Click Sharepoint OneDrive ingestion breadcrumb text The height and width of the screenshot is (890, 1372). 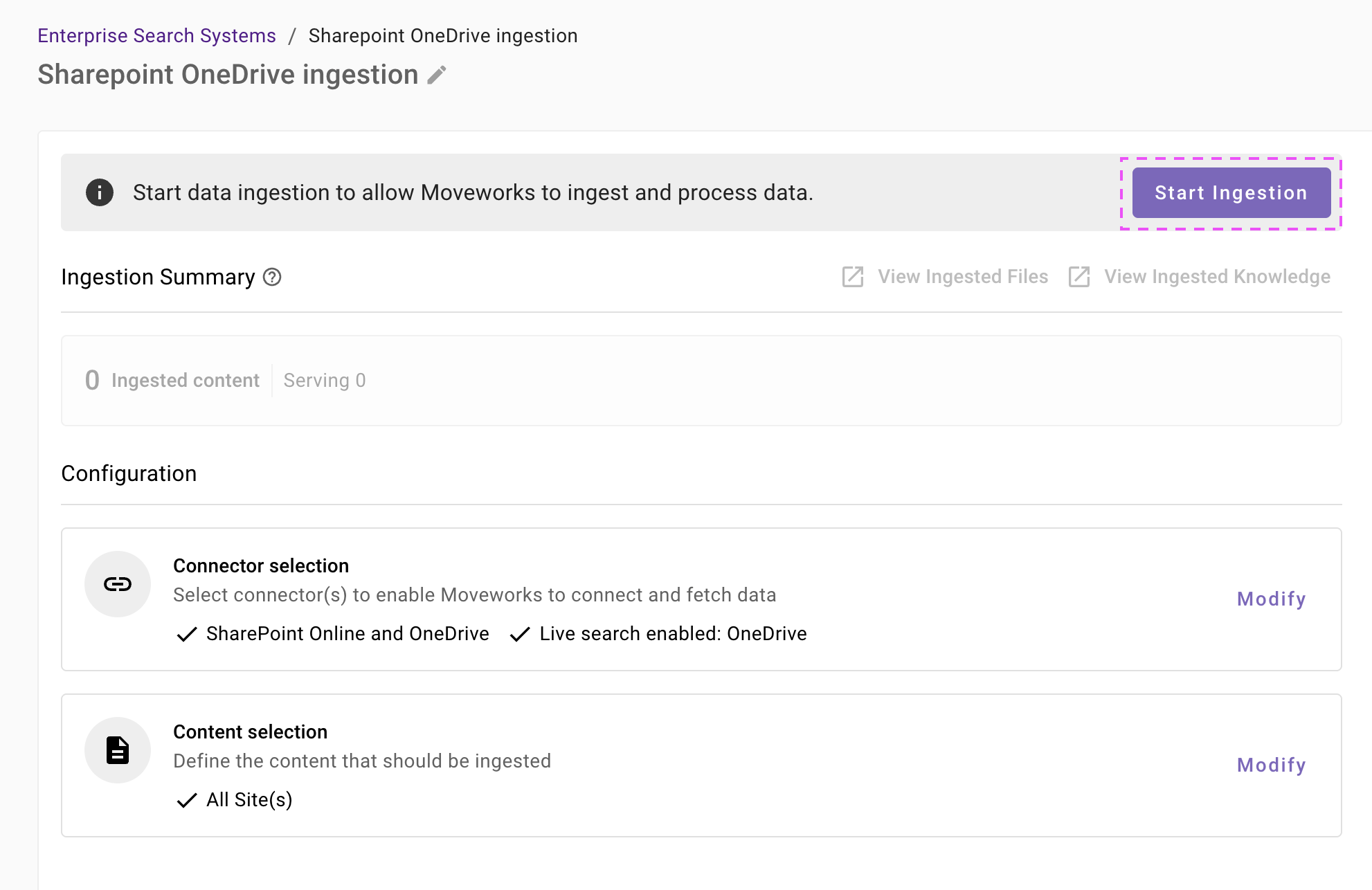(x=443, y=35)
